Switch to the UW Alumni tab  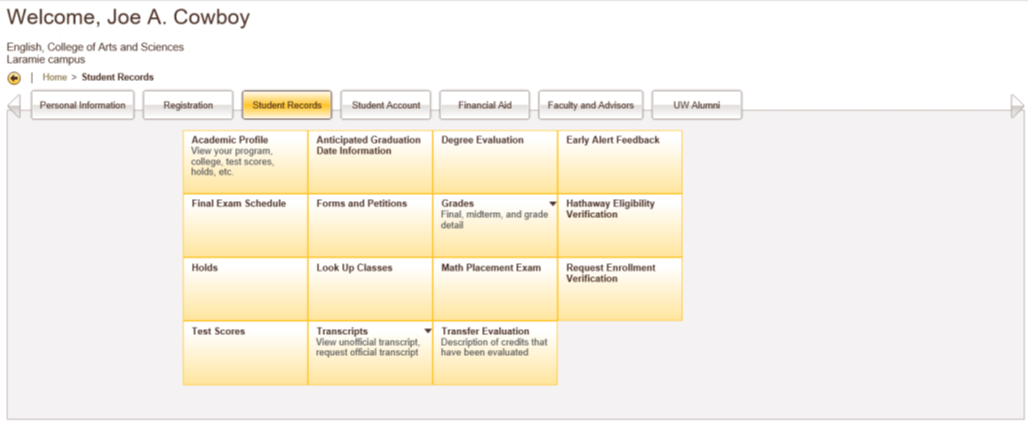click(697, 105)
